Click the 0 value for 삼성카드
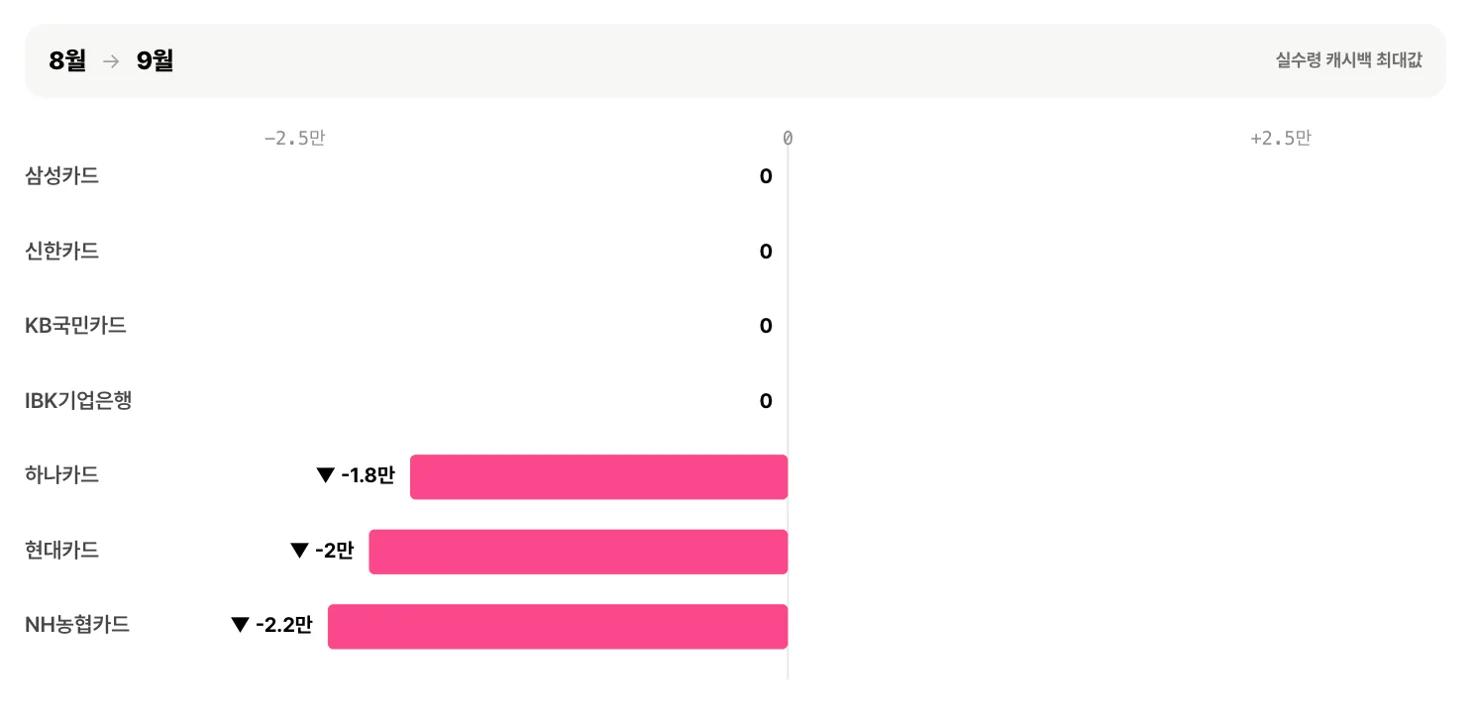This screenshot has width=1480, height=719. [766, 177]
